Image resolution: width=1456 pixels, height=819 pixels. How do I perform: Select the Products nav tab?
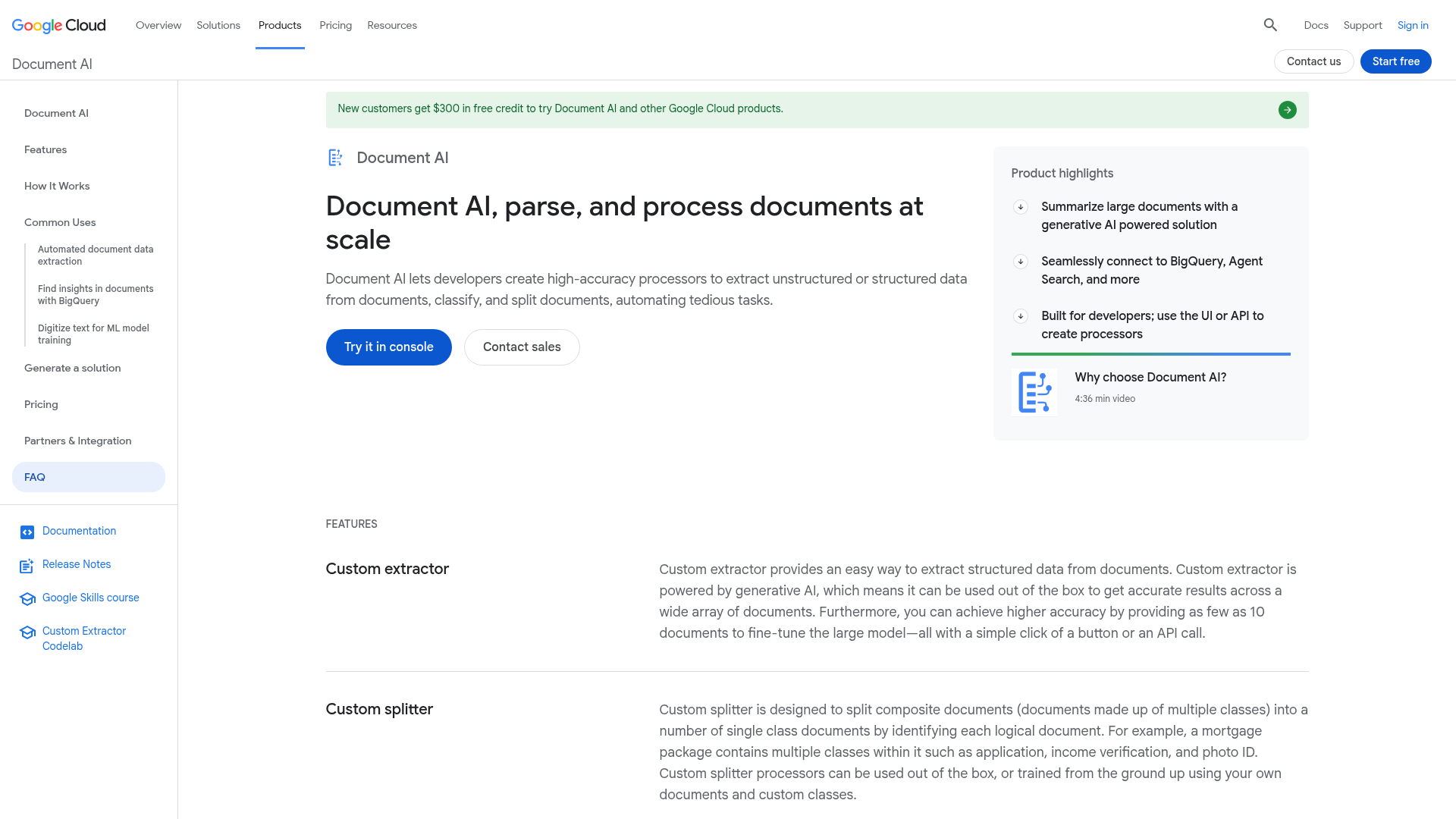[280, 25]
